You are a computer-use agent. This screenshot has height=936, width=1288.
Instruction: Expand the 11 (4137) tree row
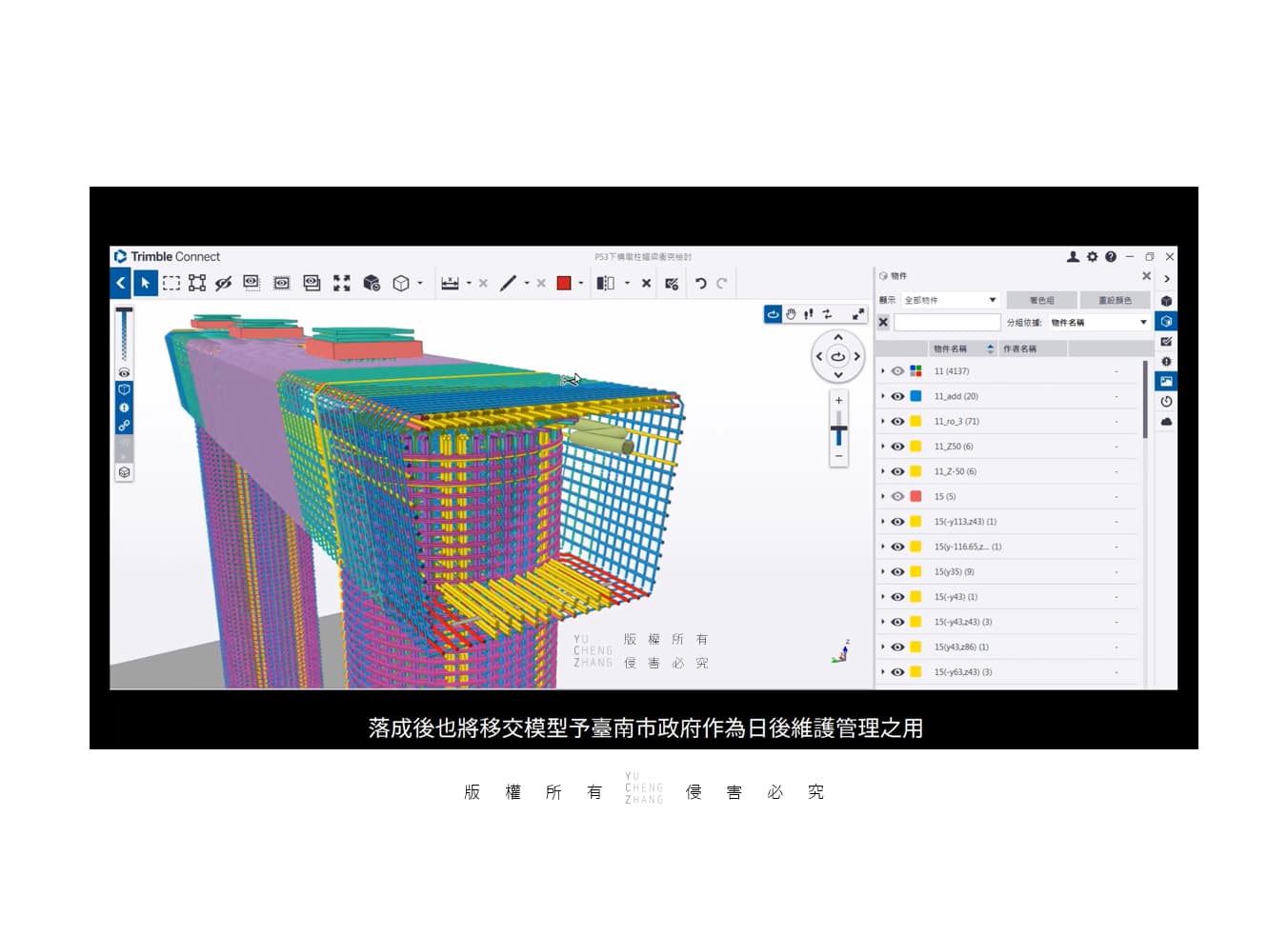pyautogui.click(x=883, y=371)
